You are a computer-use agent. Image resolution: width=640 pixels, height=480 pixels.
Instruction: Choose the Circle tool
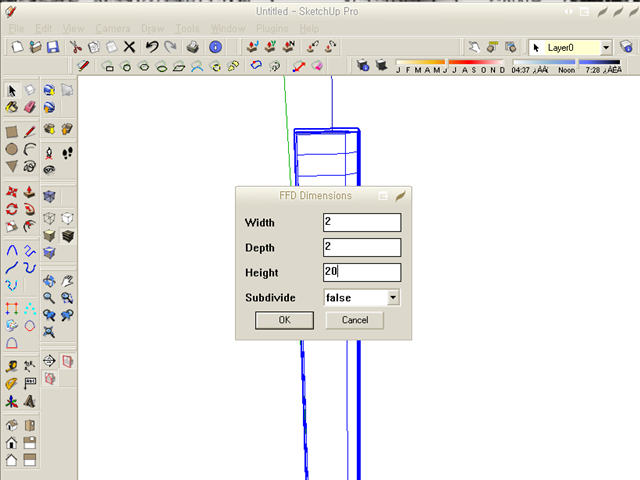tap(12, 149)
